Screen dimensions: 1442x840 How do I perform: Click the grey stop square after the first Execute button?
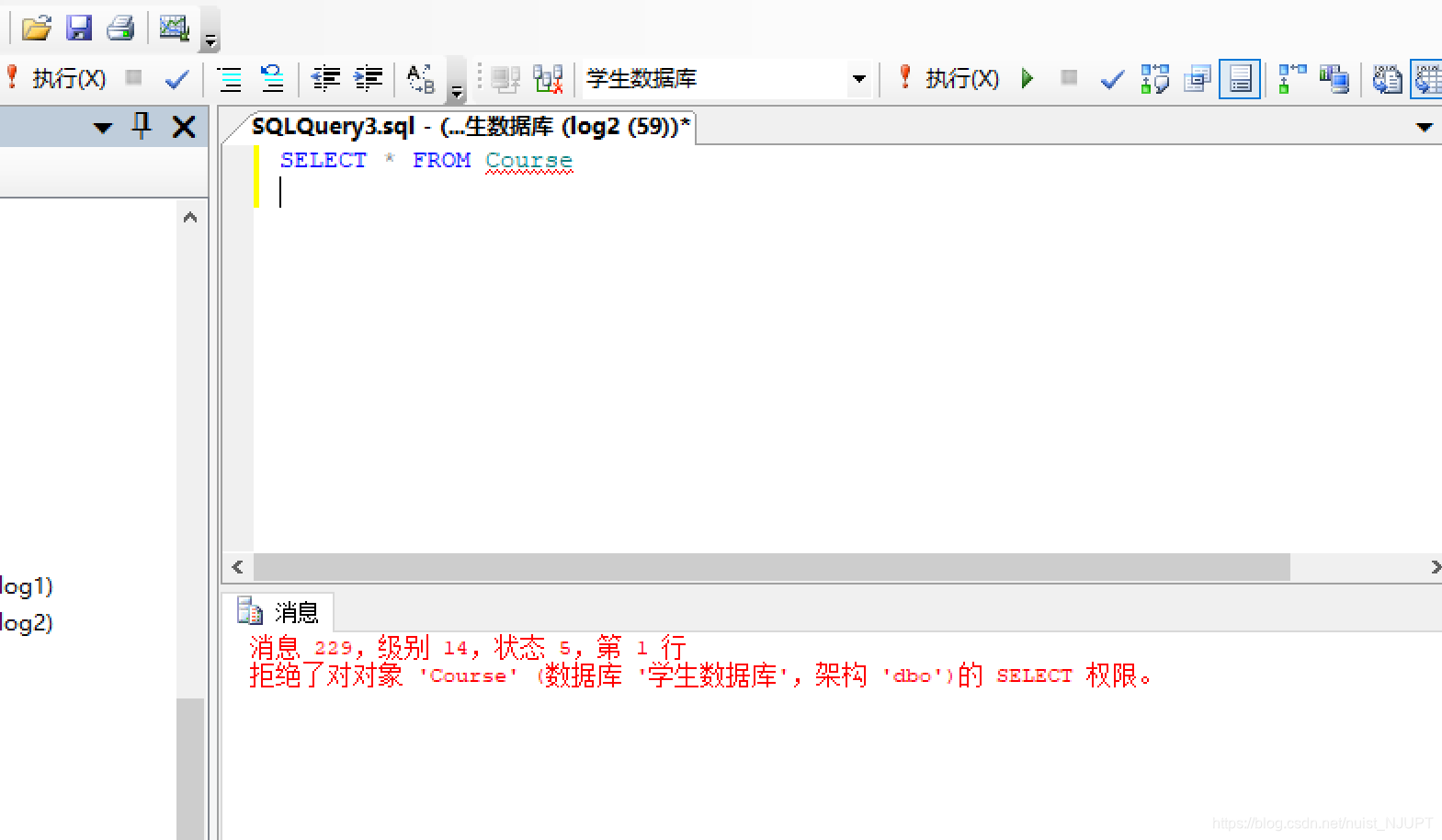point(134,78)
